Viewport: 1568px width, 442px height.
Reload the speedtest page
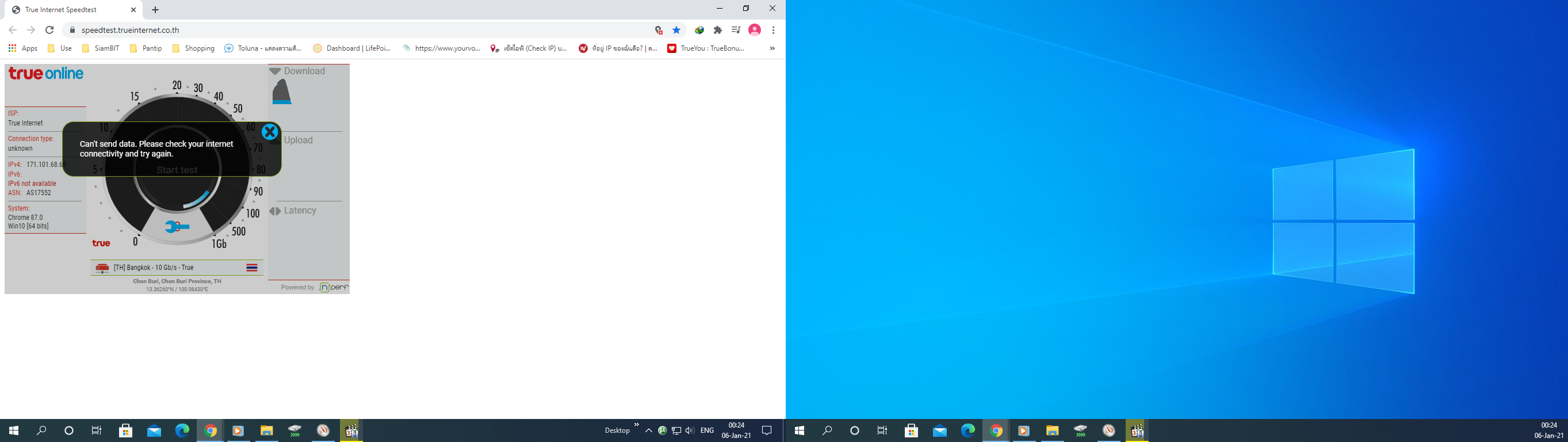tap(50, 30)
